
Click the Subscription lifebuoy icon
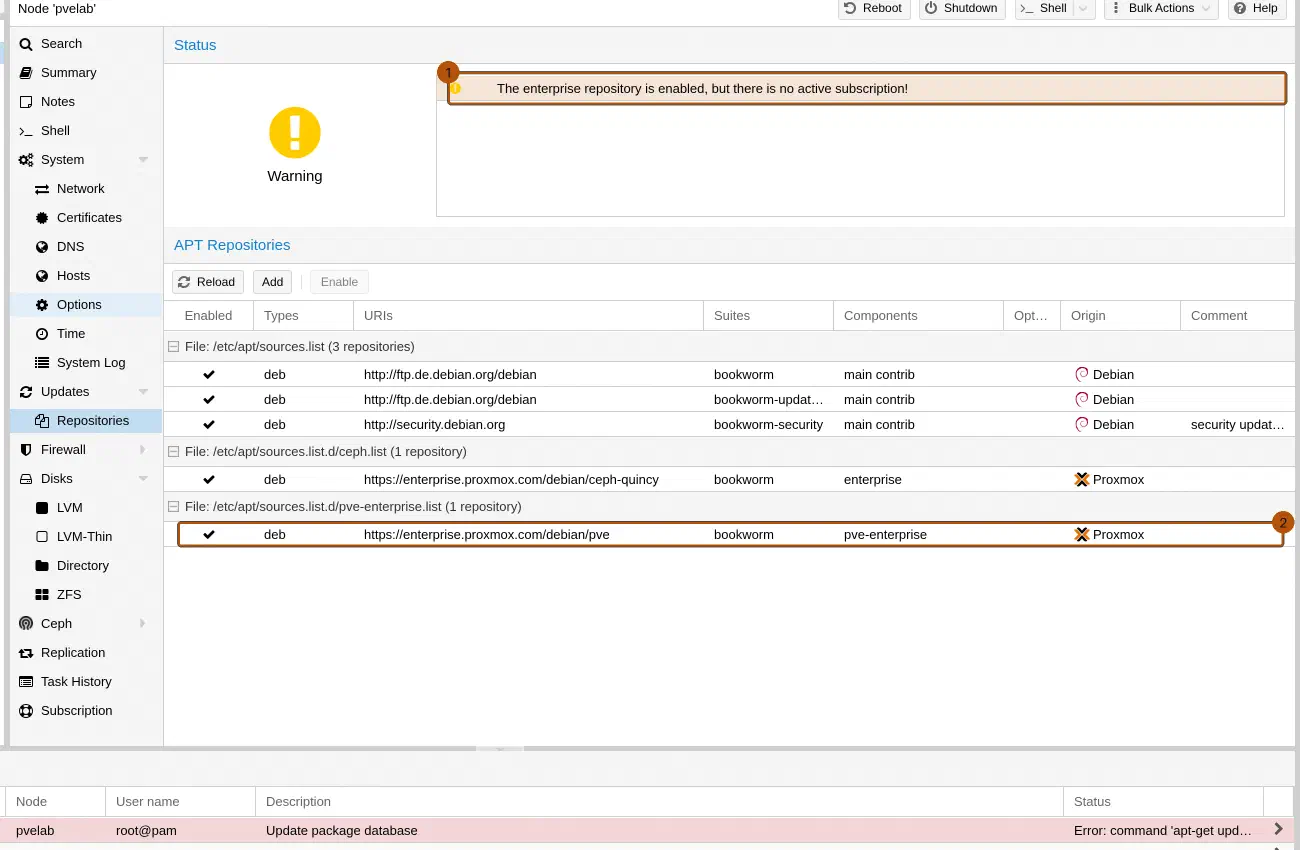point(26,711)
